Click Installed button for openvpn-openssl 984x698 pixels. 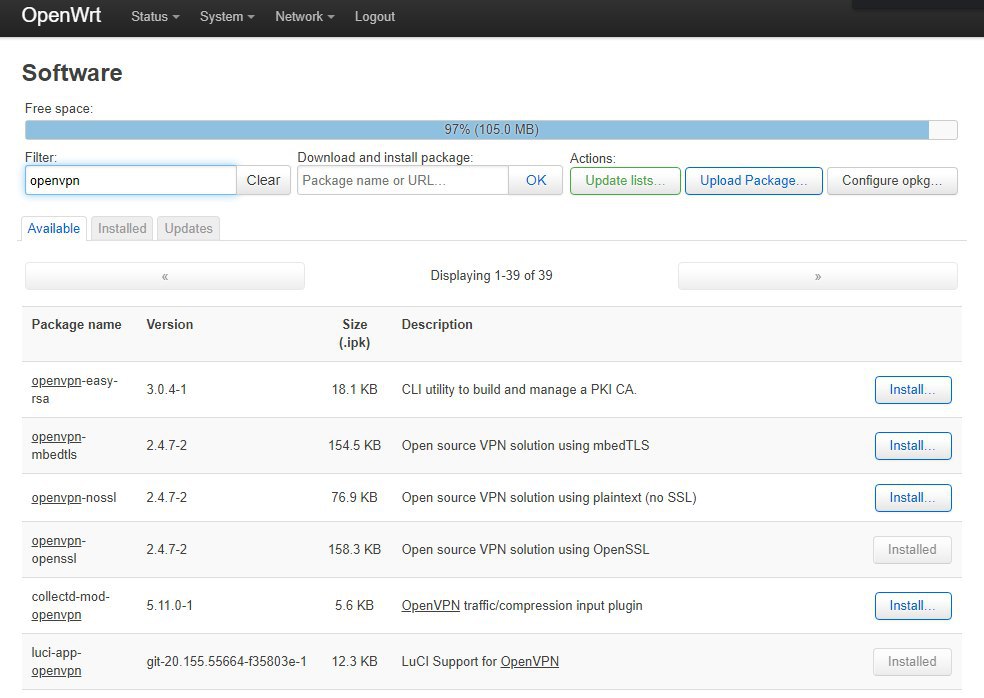click(x=912, y=550)
